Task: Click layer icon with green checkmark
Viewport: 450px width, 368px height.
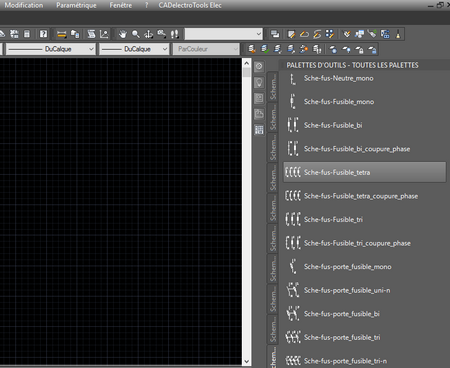Action: (265, 49)
